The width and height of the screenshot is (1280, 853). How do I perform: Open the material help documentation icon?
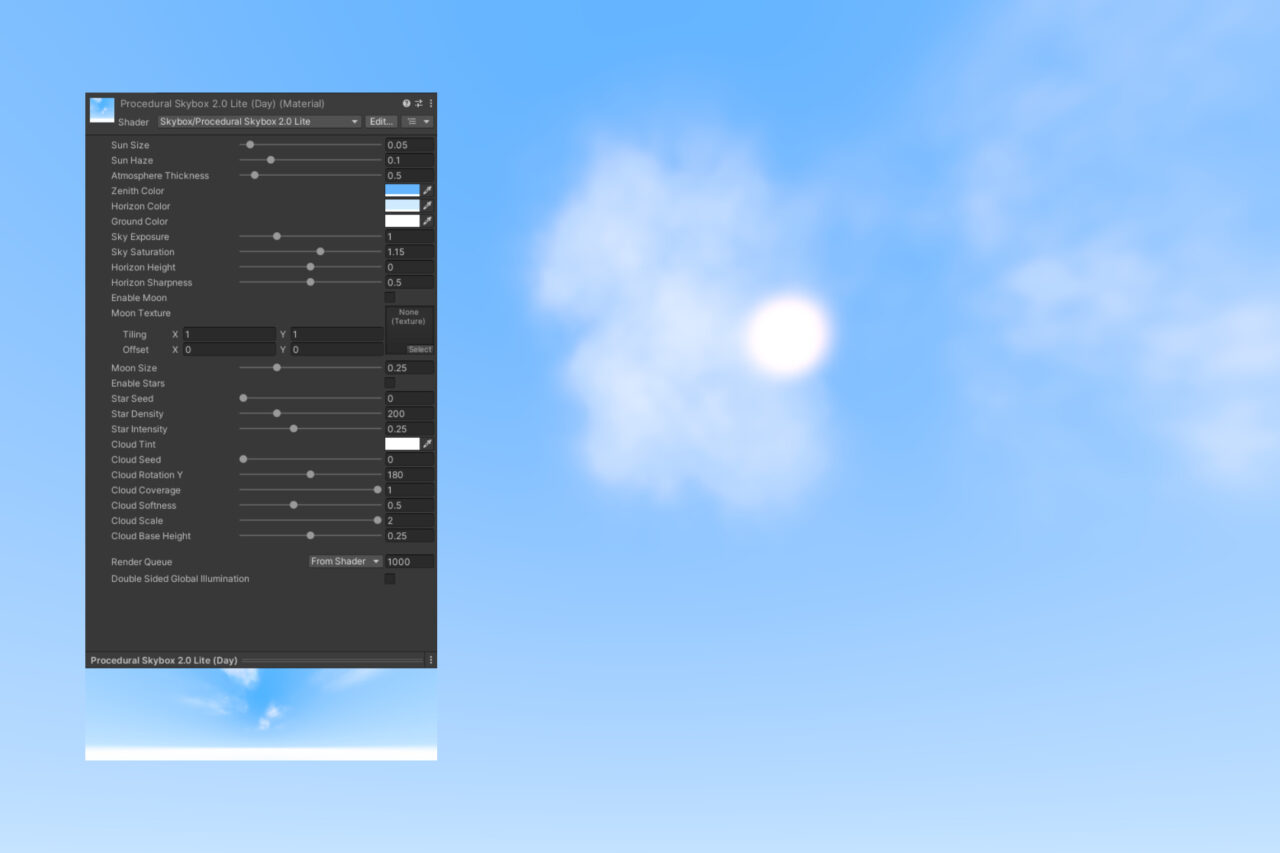406,103
